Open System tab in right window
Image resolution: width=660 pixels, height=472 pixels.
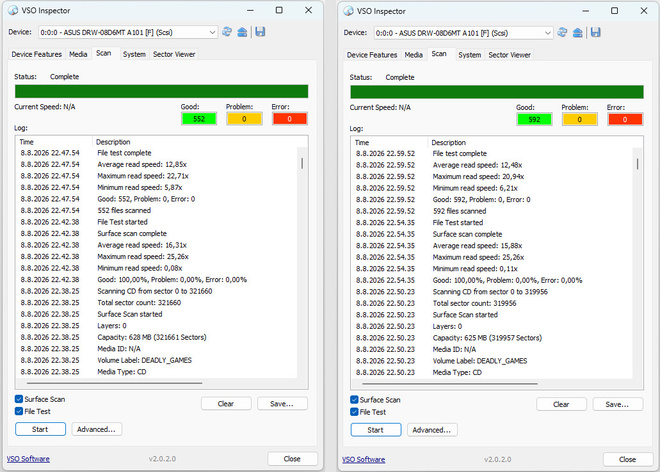pos(470,55)
